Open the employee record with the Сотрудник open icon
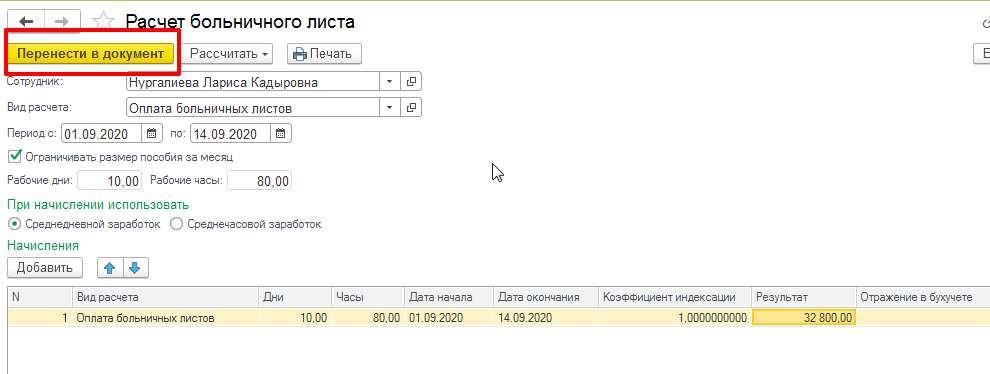Viewport: 990px width, 374px height. pyautogui.click(x=411, y=82)
